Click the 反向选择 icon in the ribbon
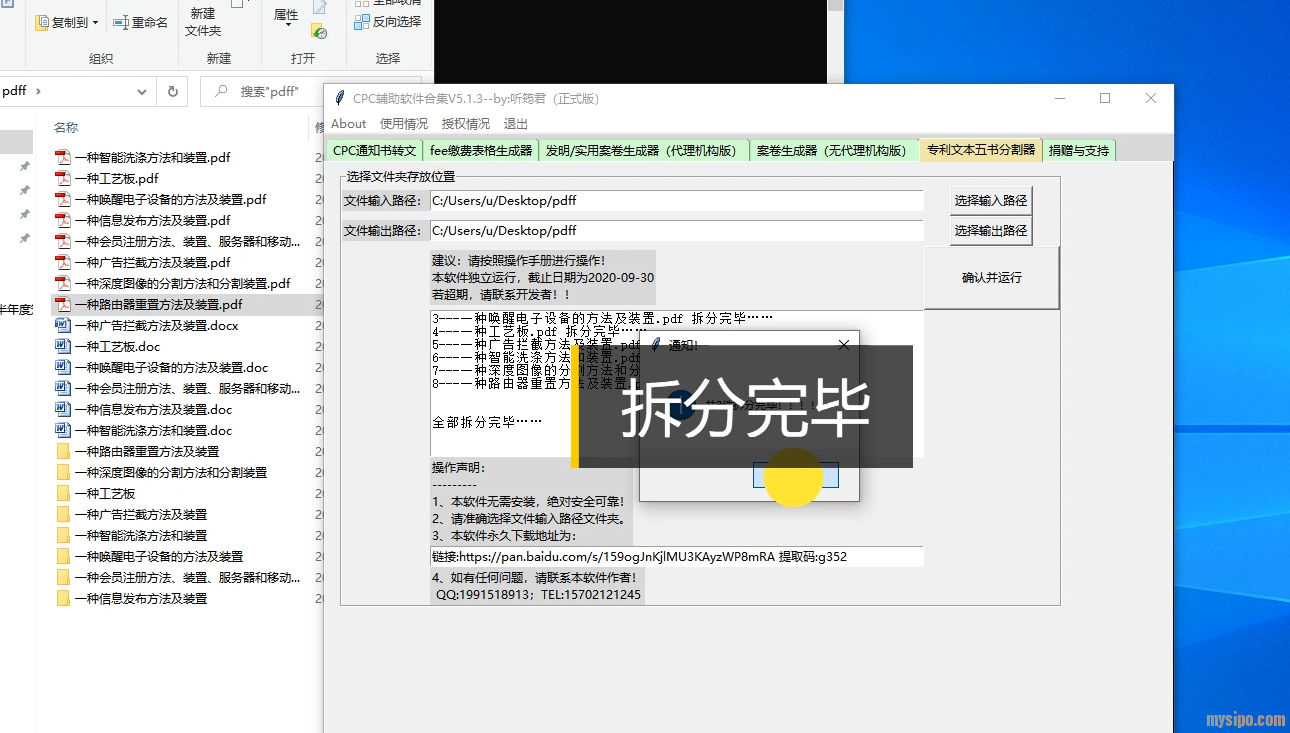The width and height of the screenshot is (1290, 733). pyautogui.click(x=362, y=22)
